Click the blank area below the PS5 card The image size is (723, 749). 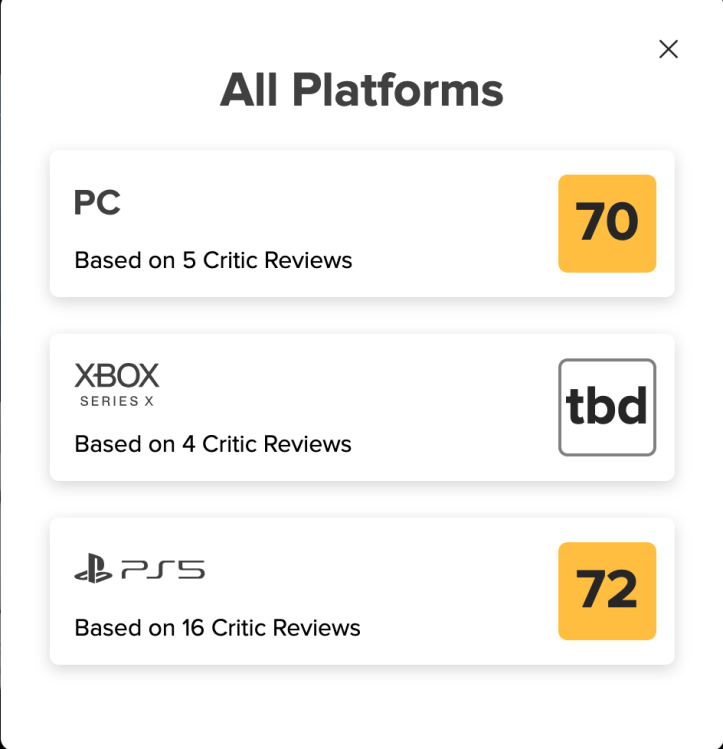tap(361, 705)
